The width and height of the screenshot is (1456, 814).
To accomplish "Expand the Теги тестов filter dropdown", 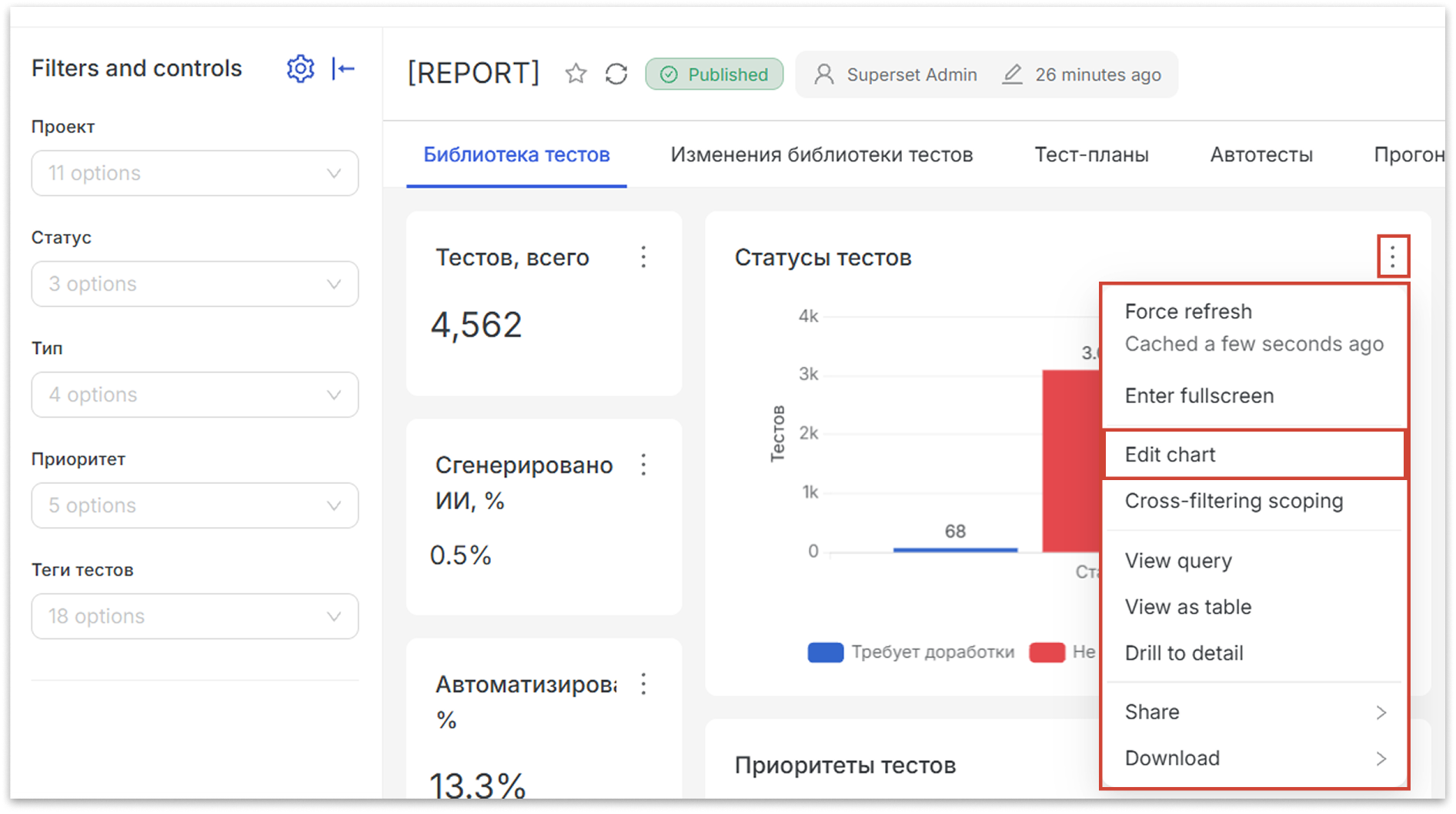I will (195, 616).
